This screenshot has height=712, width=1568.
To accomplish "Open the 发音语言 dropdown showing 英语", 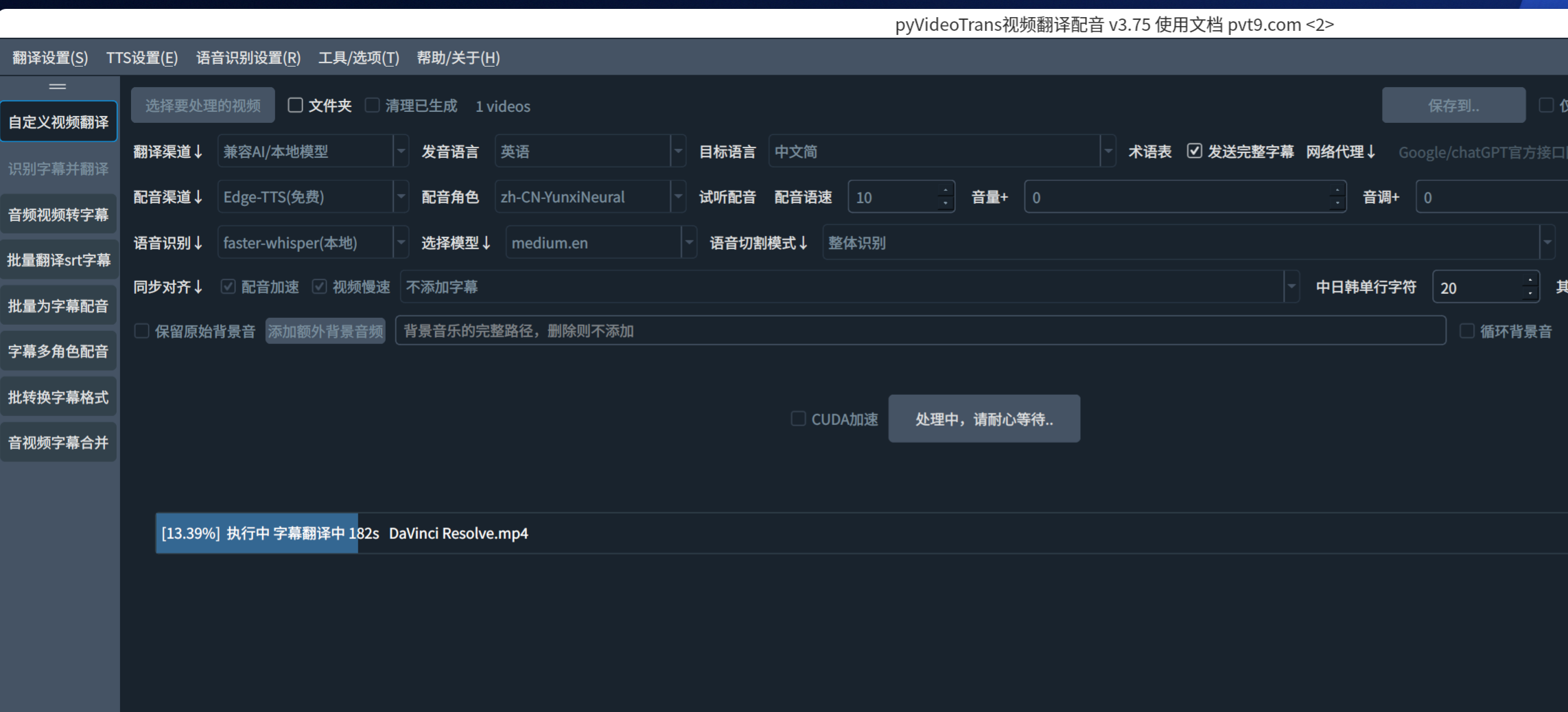I will tap(590, 151).
